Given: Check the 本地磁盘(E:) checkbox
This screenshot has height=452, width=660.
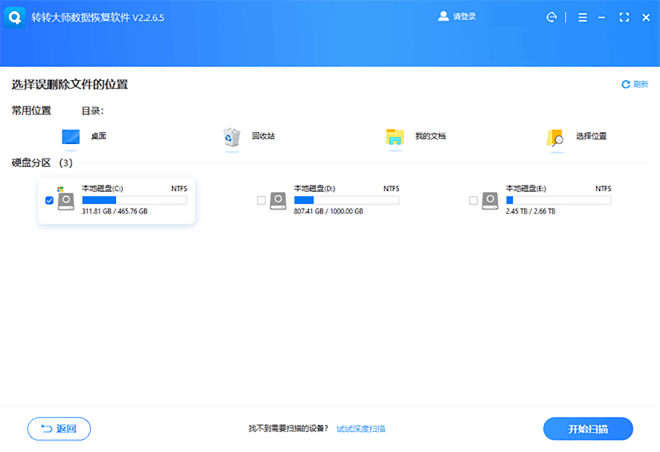Looking at the screenshot, I should (474, 201).
